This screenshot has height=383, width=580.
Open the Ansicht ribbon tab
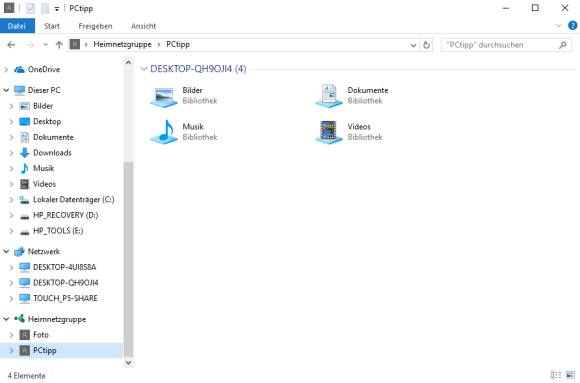tap(144, 26)
